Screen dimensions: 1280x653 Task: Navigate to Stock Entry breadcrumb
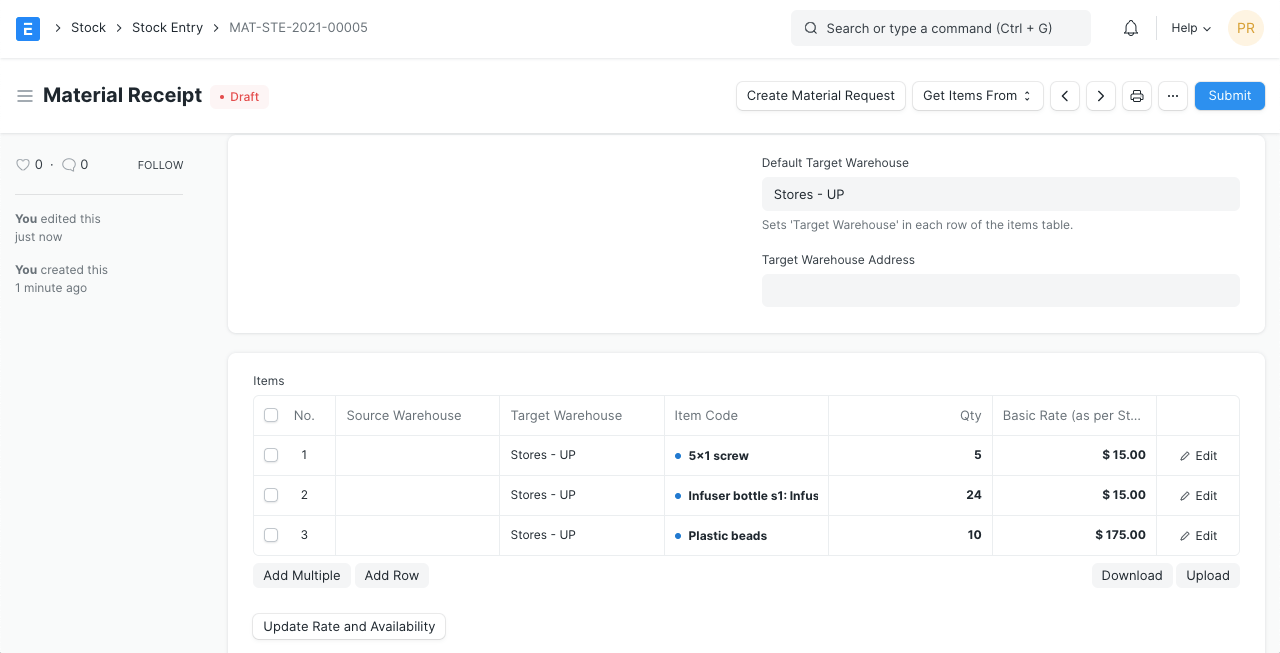click(167, 28)
